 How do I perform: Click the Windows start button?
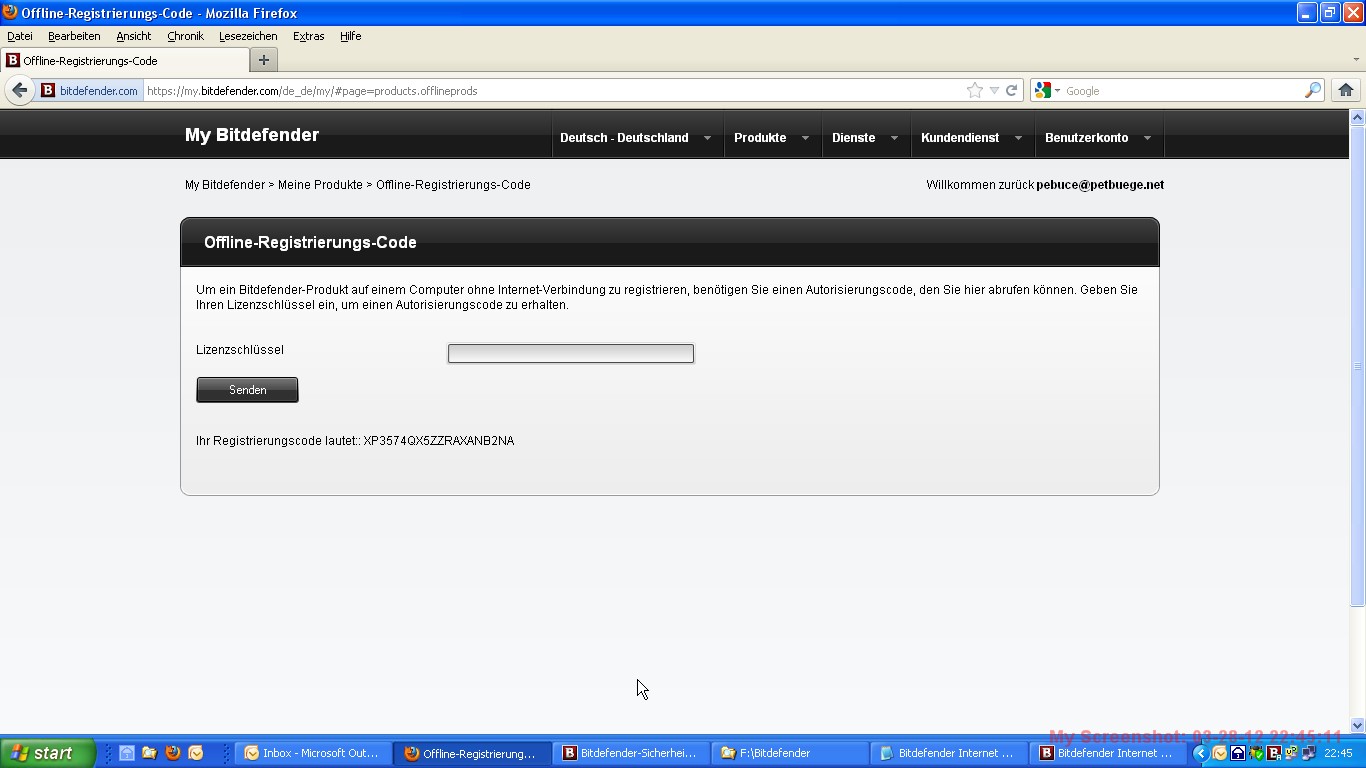coord(48,753)
